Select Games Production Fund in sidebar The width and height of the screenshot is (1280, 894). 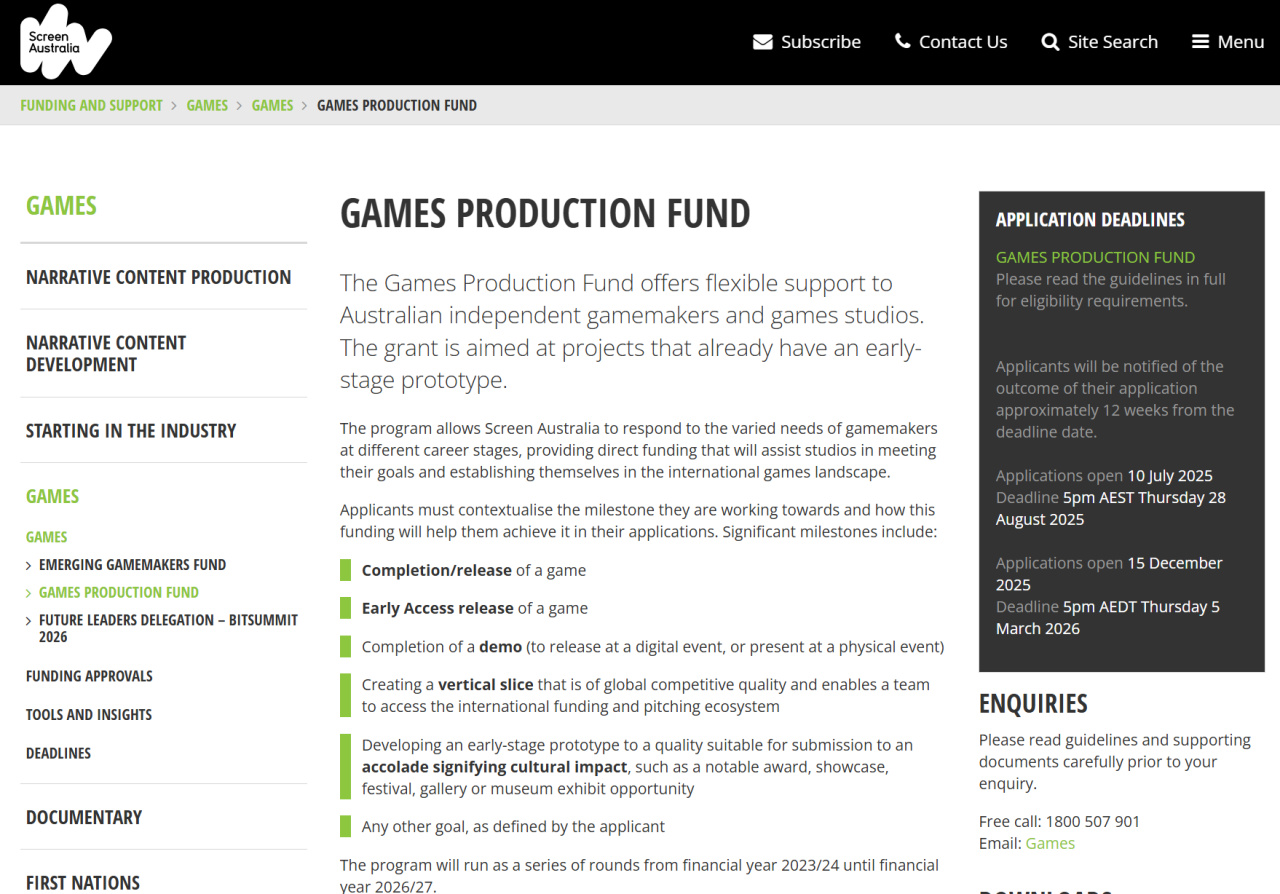tap(119, 593)
